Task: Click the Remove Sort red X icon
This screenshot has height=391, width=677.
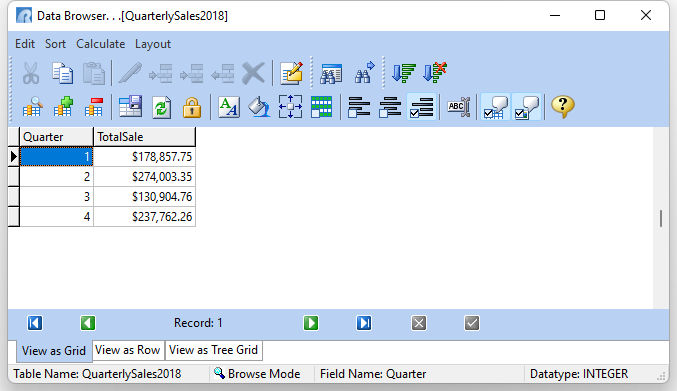Action: coord(435,73)
